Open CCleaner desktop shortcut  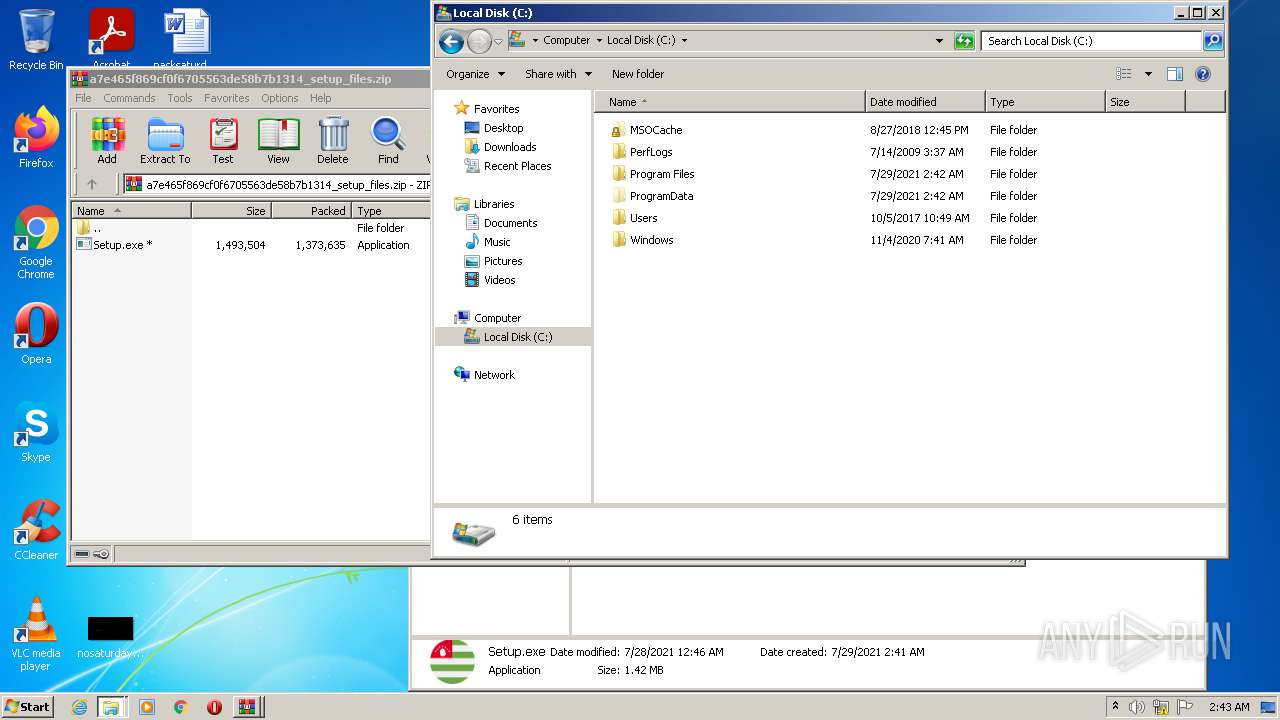coord(36,530)
